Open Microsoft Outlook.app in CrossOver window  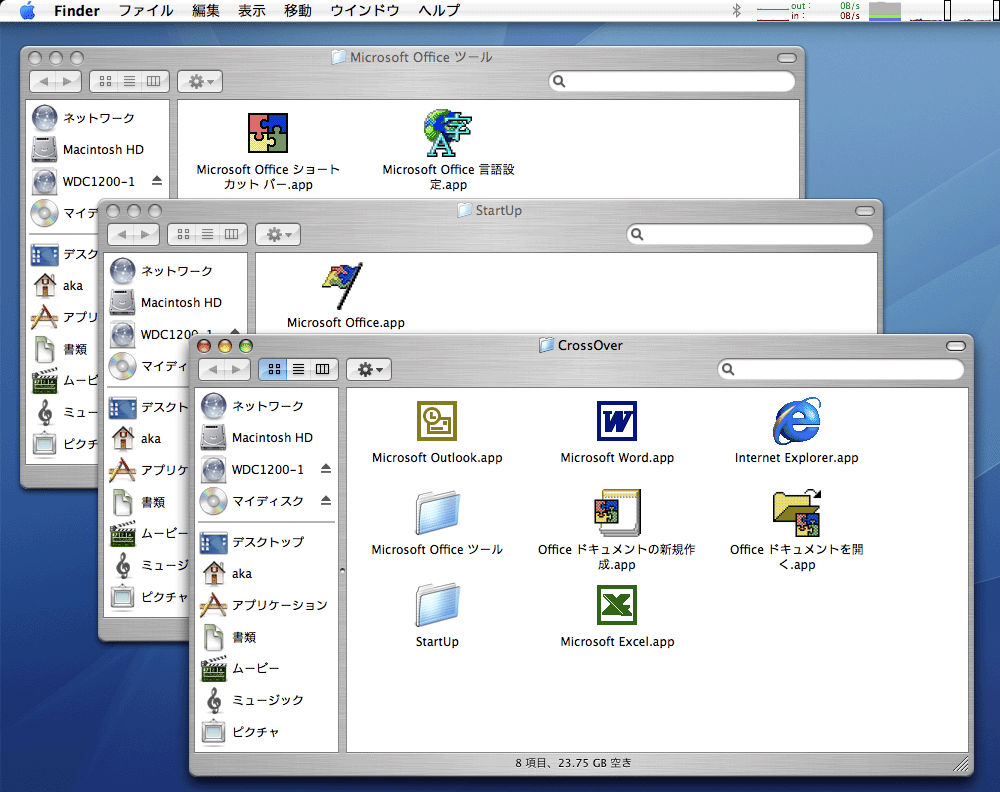coord(437,421)
